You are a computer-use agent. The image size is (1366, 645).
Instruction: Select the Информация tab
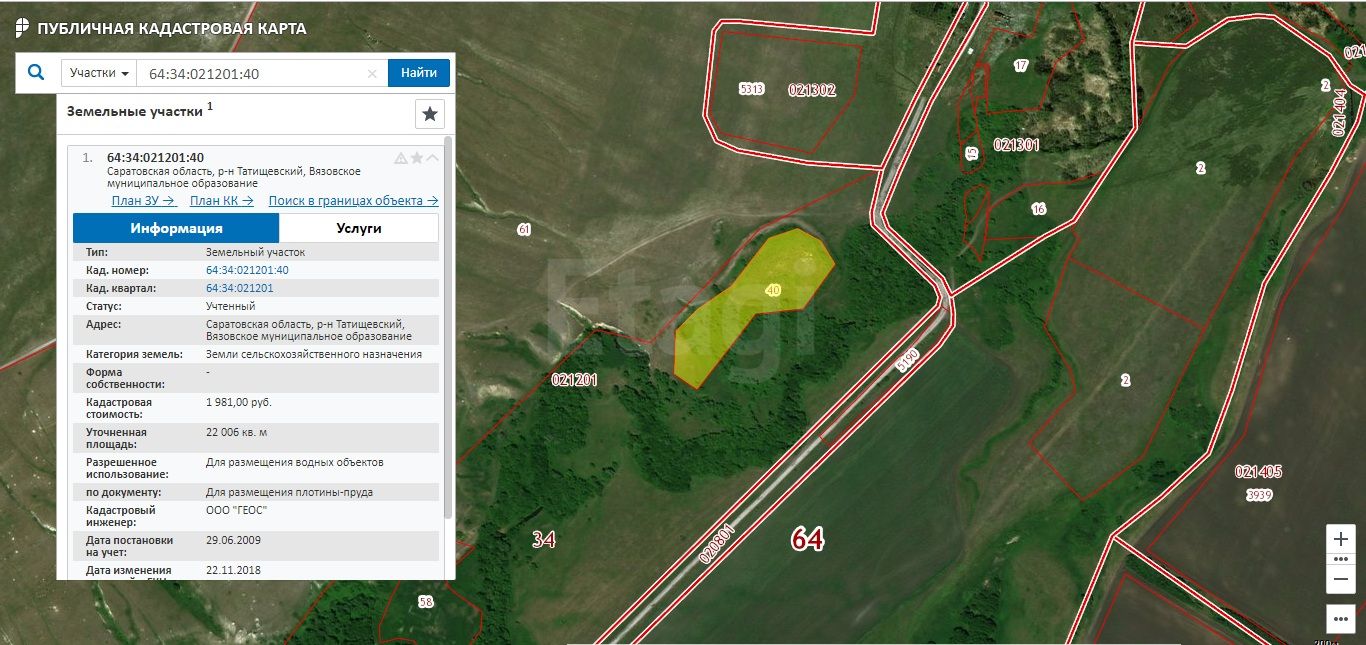[x=176, y=228]
